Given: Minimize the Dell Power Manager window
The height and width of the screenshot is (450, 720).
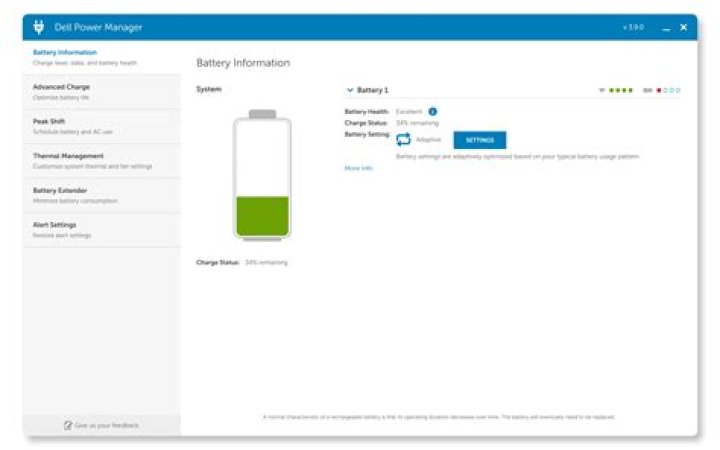Looking at the screenshot, I should (666, 28).
